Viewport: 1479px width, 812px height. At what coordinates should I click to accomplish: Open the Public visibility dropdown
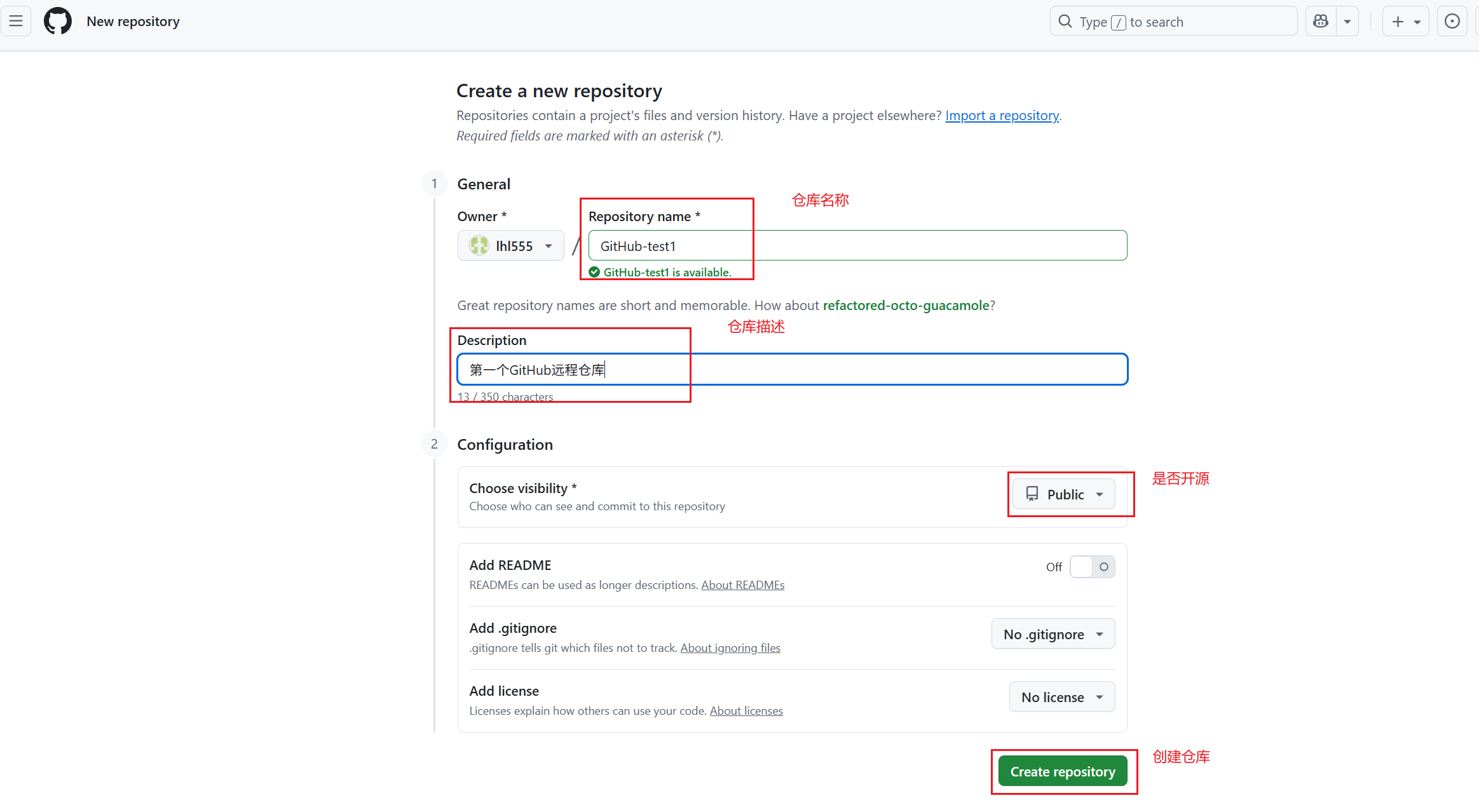pos(1063,494)
